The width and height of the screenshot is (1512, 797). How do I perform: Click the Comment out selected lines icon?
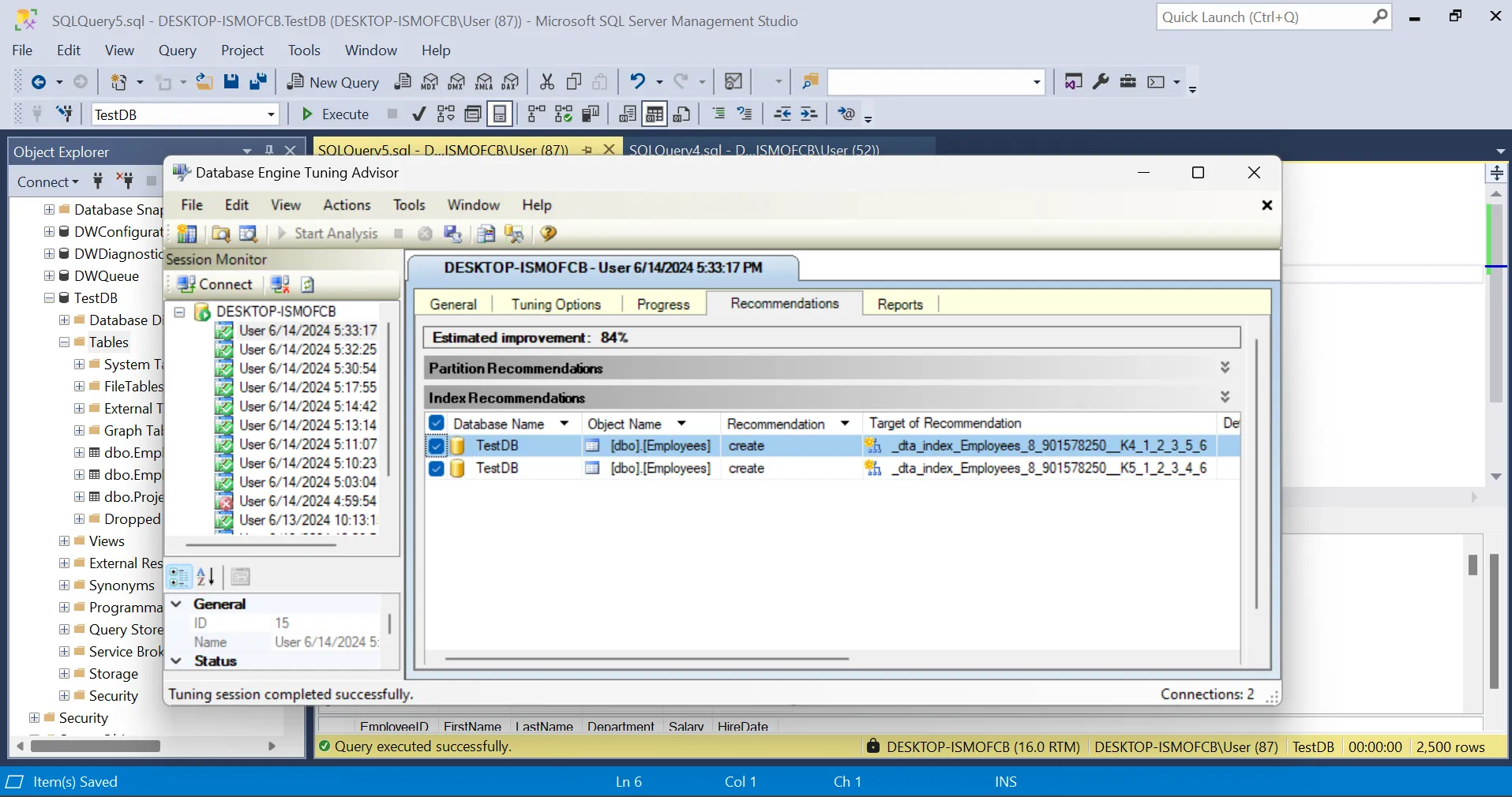(718, 114)
